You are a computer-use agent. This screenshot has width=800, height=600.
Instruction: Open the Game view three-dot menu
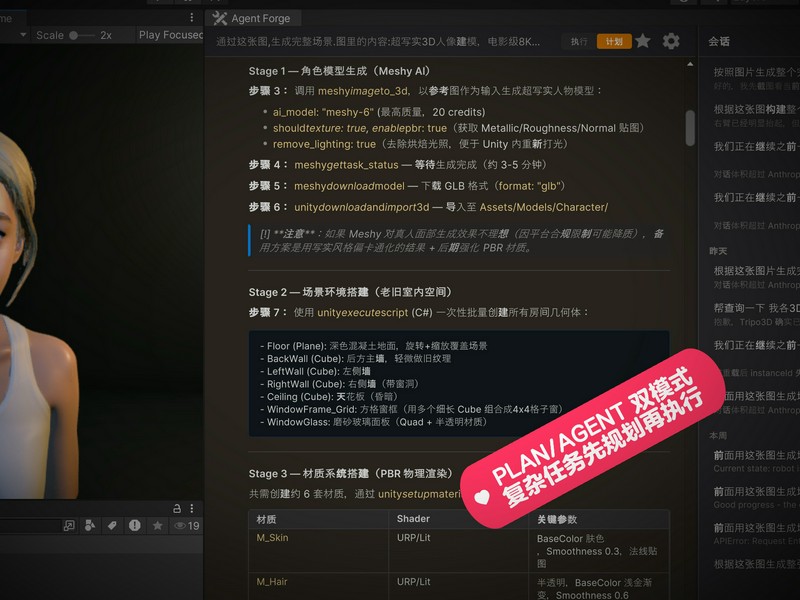(191, 18)
